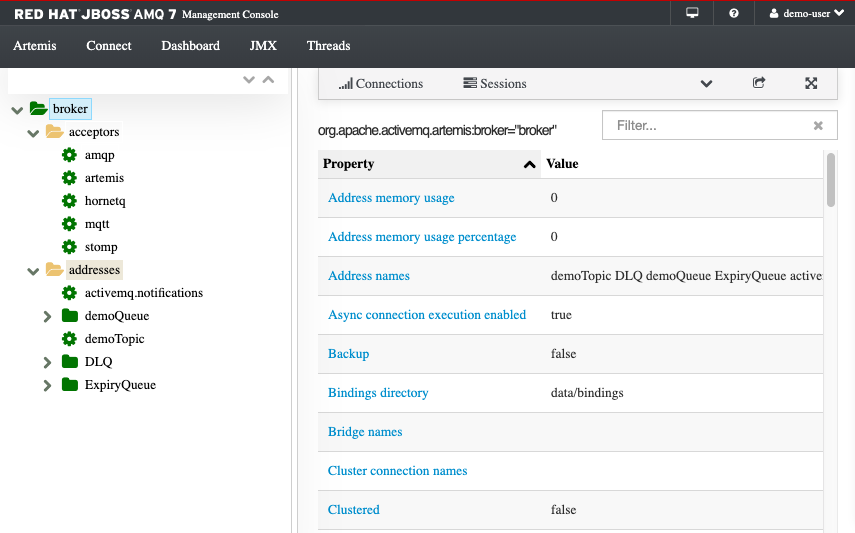Open Address names attribute
The height and width of the screenshot is (533, 855).
point(369,276)
